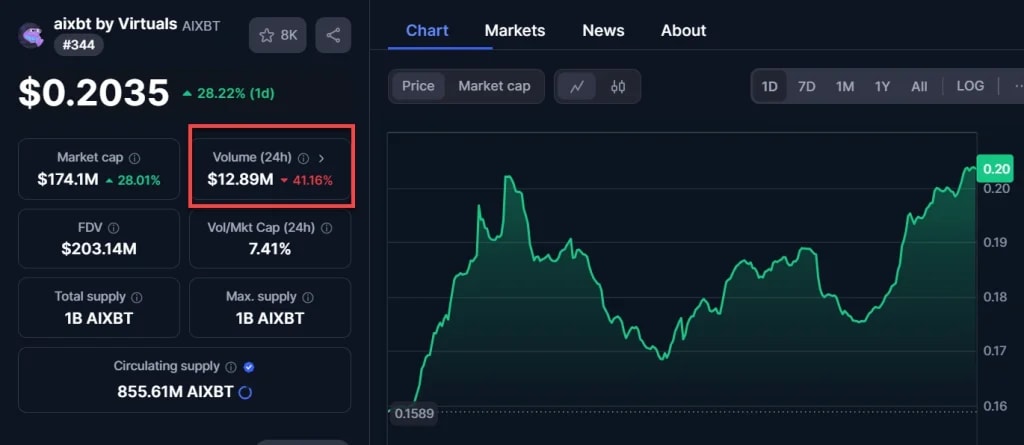Enable LOG scale on chart
This screenshot has width=1024, height=445.
[x=970, y=86]
